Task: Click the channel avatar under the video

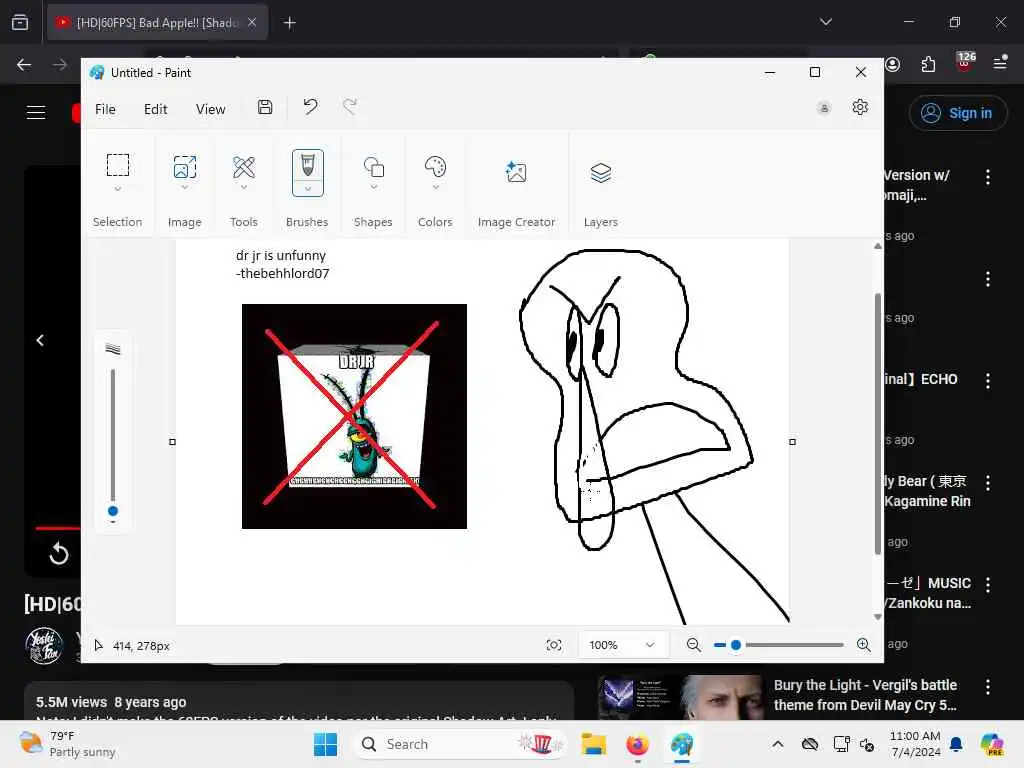Action: coord(44,645)
